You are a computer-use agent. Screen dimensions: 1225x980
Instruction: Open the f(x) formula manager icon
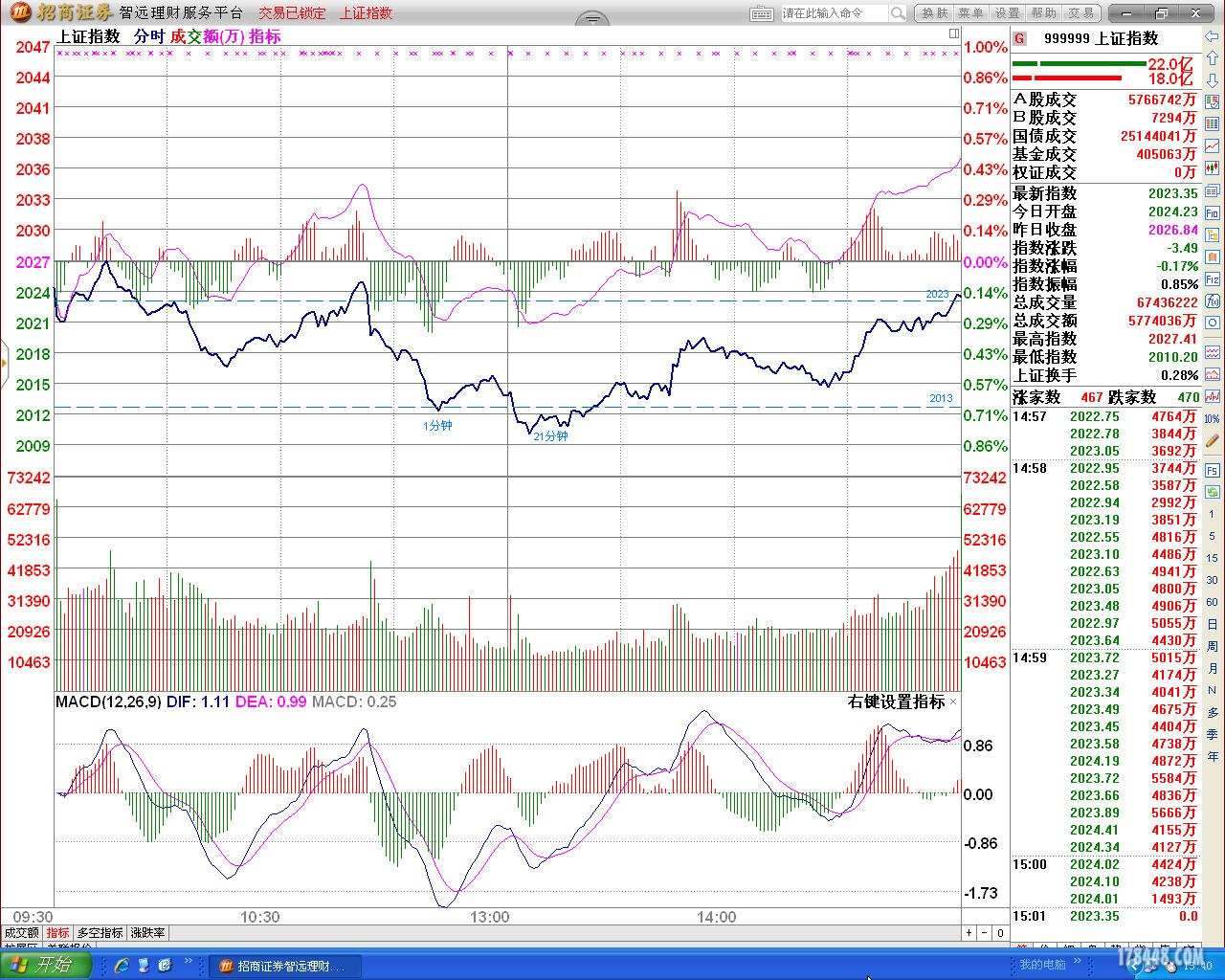tap(1213, 301)
